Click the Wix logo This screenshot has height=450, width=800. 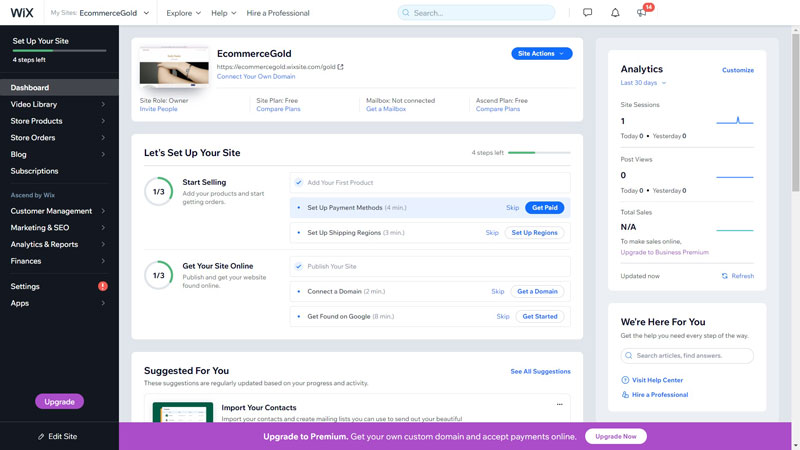(22, 13)
